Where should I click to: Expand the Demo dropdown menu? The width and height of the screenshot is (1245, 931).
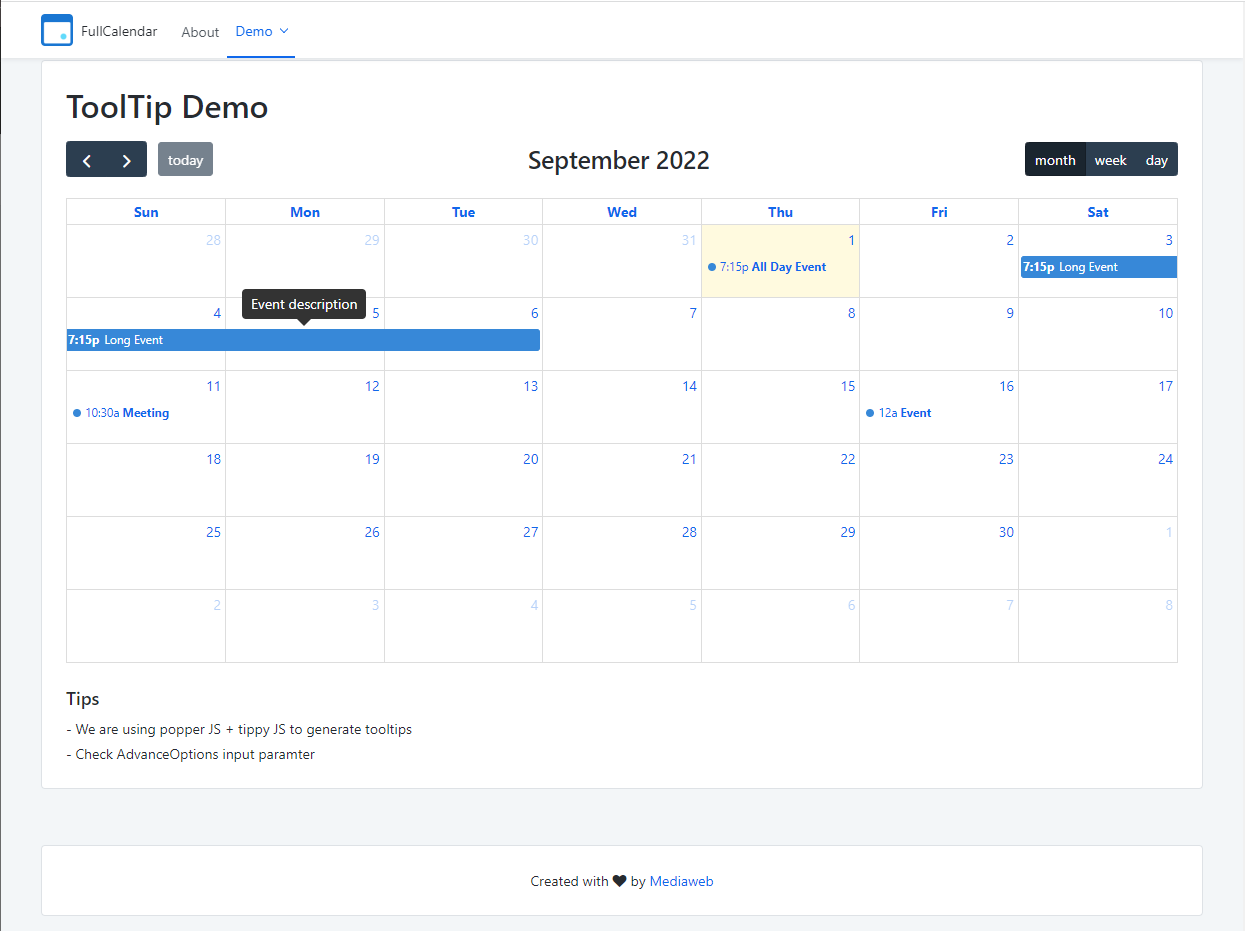pyautogui.click(x=262, y=31)
